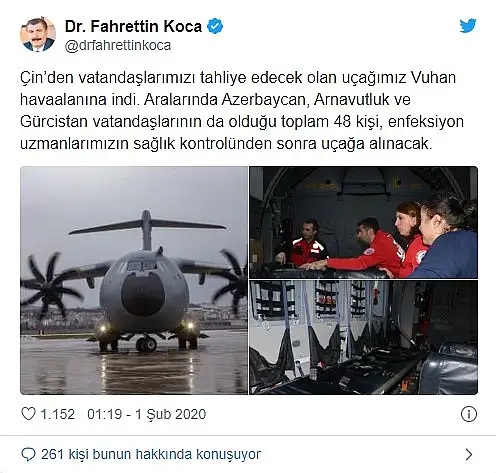
Task: Click the plane's left propeller in the photo
Action: (49, 287)
